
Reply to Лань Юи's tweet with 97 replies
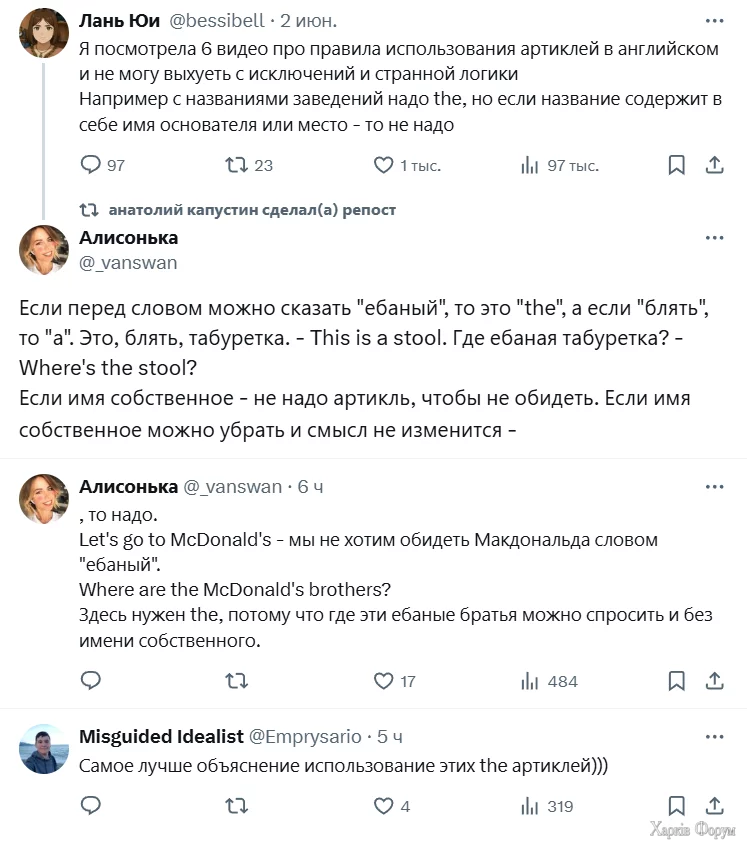coord(91,165)
